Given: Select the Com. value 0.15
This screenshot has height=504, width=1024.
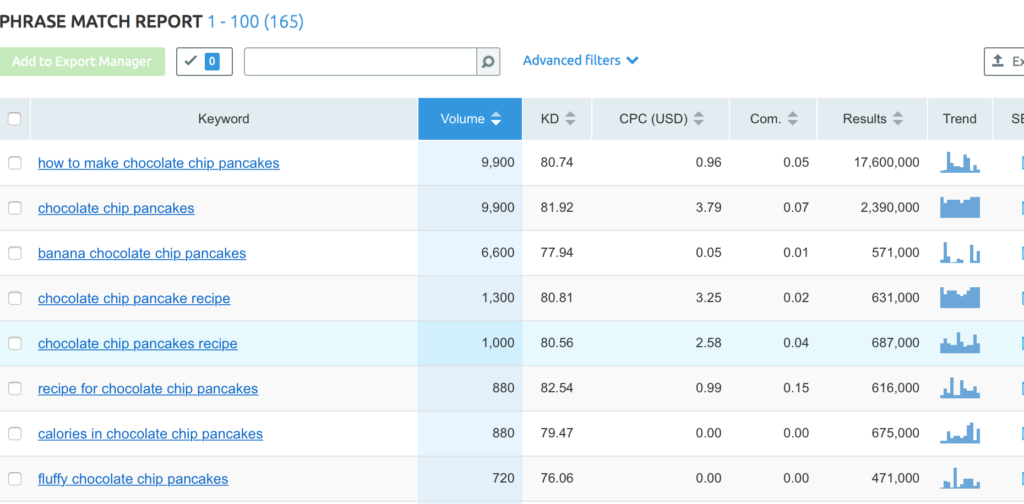Looking at the screenshot, I should 796,388.
